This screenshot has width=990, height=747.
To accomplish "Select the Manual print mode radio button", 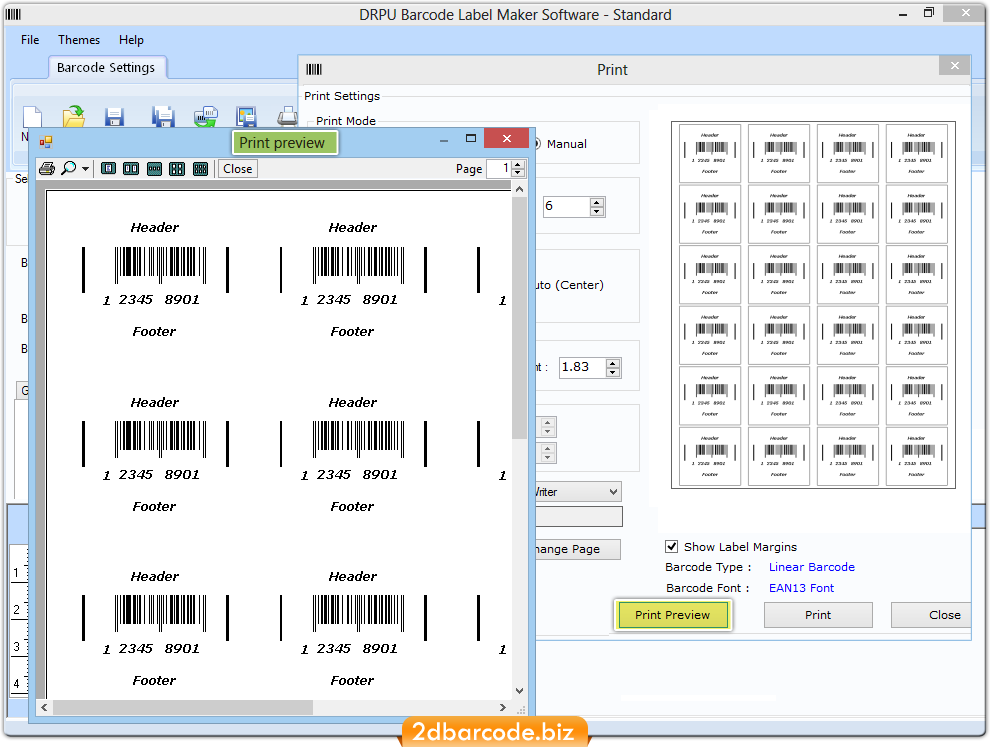I will (x=537, y=144).
